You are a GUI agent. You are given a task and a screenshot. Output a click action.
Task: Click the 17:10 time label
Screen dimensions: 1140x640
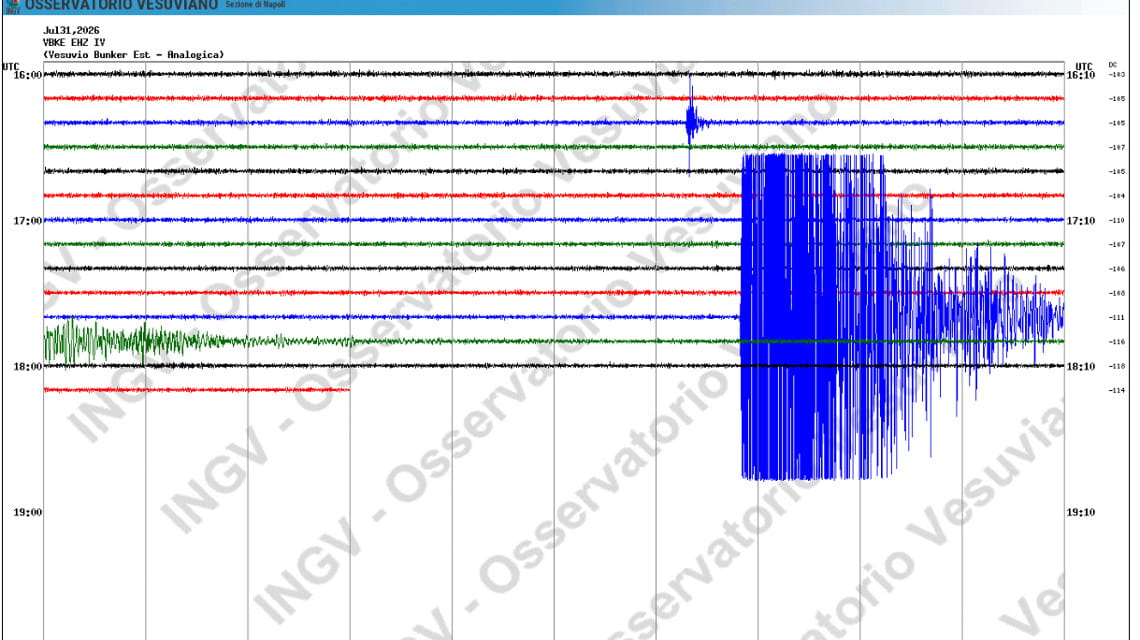click(x=1081, y=220)
